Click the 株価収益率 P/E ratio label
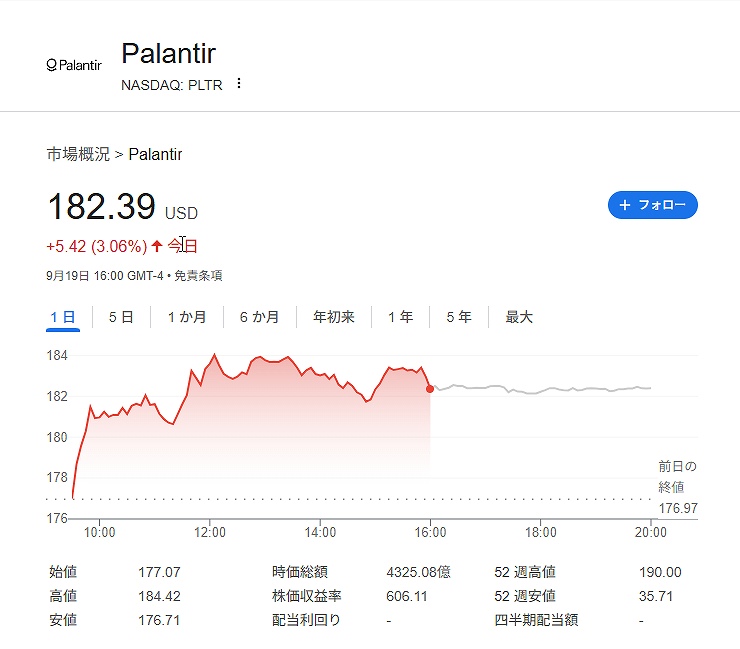740x649 pixels. pyautogui.click(x=306, y=596)
